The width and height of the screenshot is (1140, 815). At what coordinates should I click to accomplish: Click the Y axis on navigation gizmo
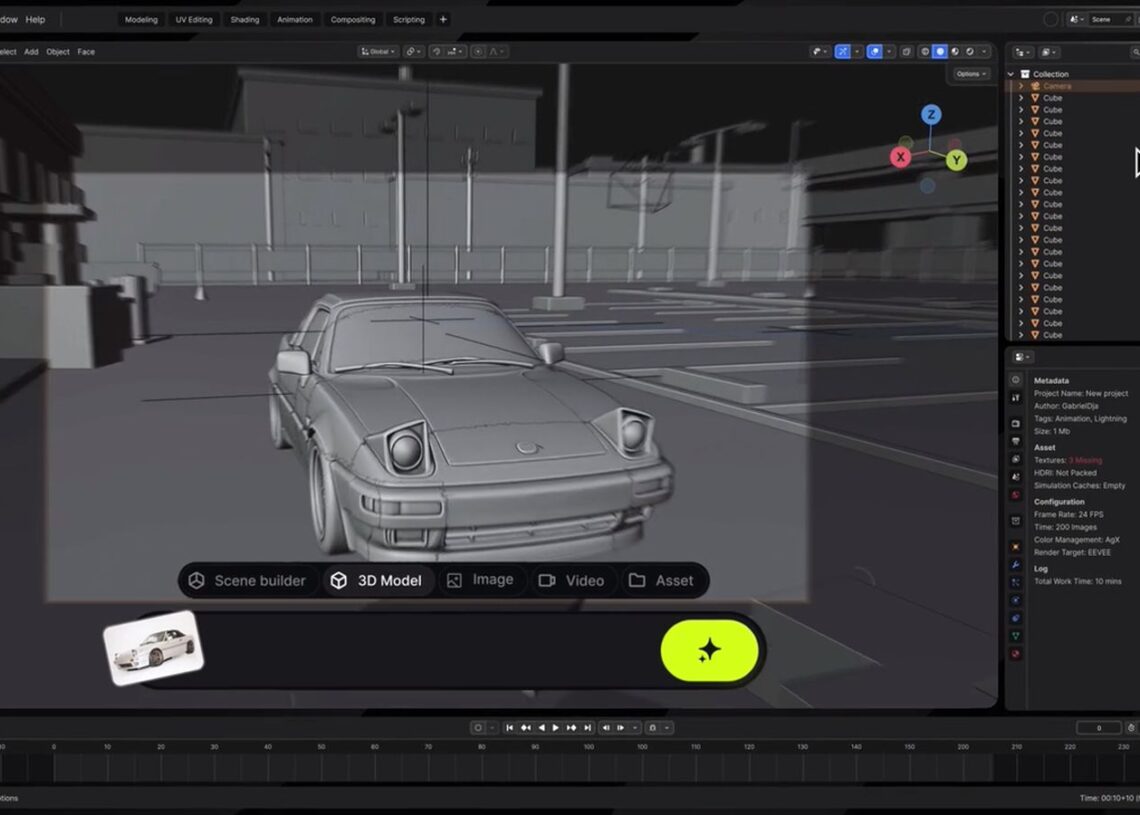tap(957, 160)
